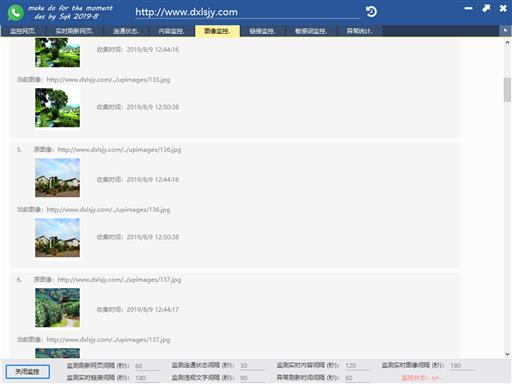512x384 pixels.
Task: Click the original 137.jpg vineyard thumbnail
Action: (57, 308)
